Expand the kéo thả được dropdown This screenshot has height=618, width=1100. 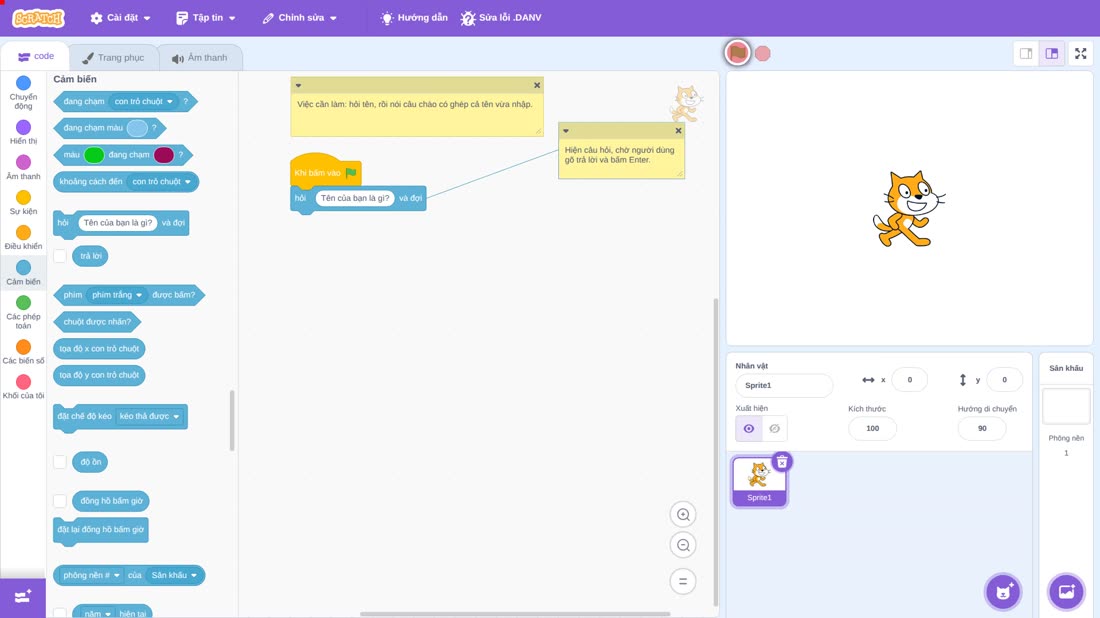(149, 417)
